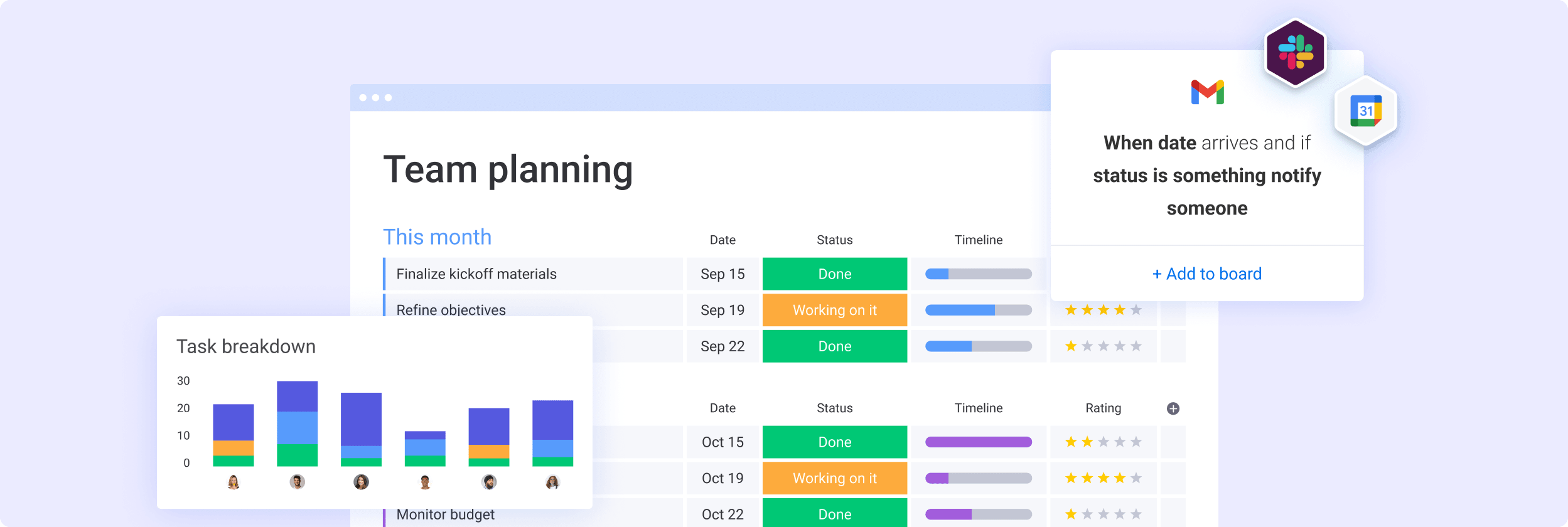This screenshot has width=1568, height=527.
Task: Click the first avatar in Task breakdown chart
Action: click(x=234, y=483)
